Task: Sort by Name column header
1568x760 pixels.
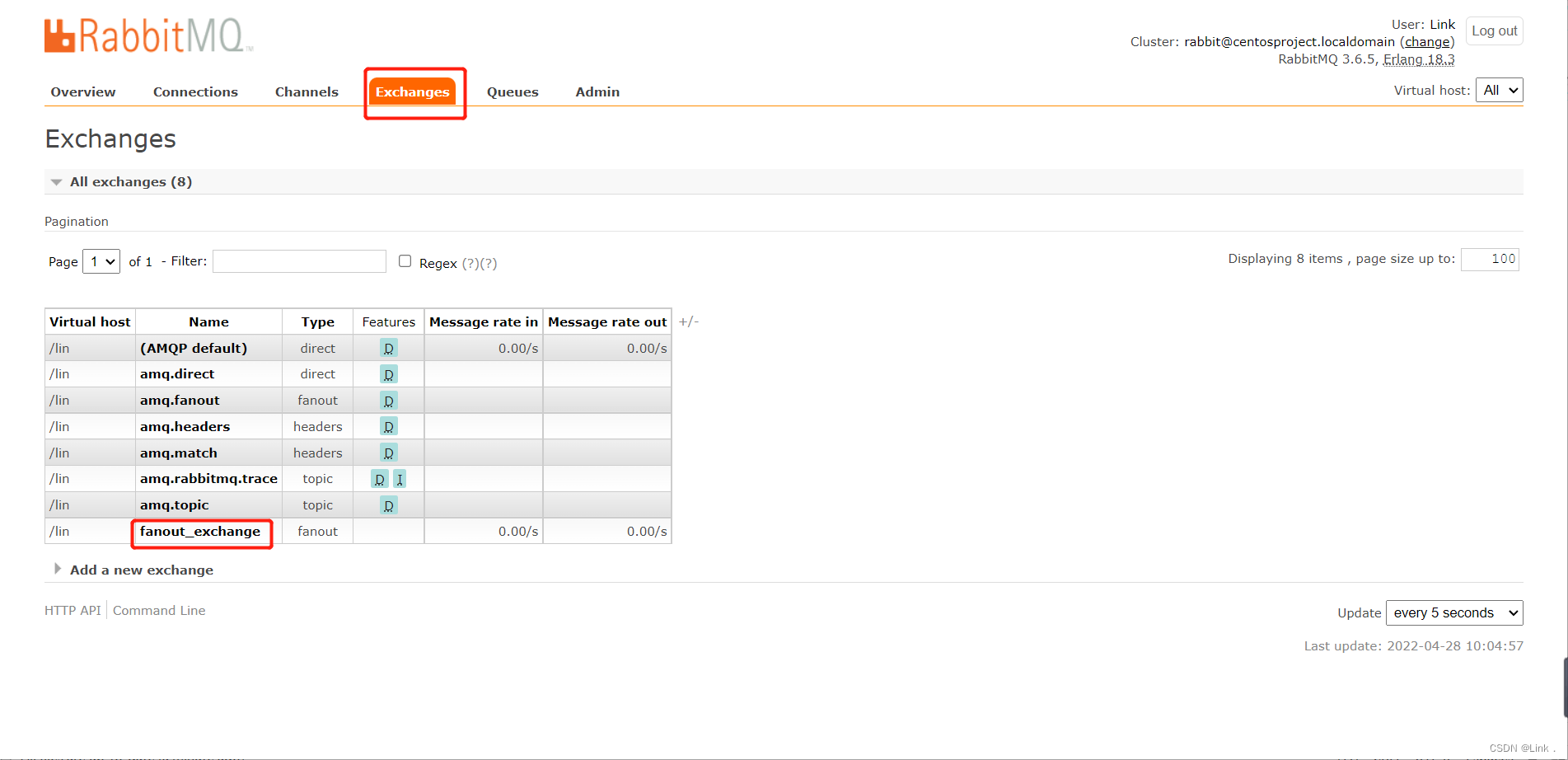Action: 208,321
